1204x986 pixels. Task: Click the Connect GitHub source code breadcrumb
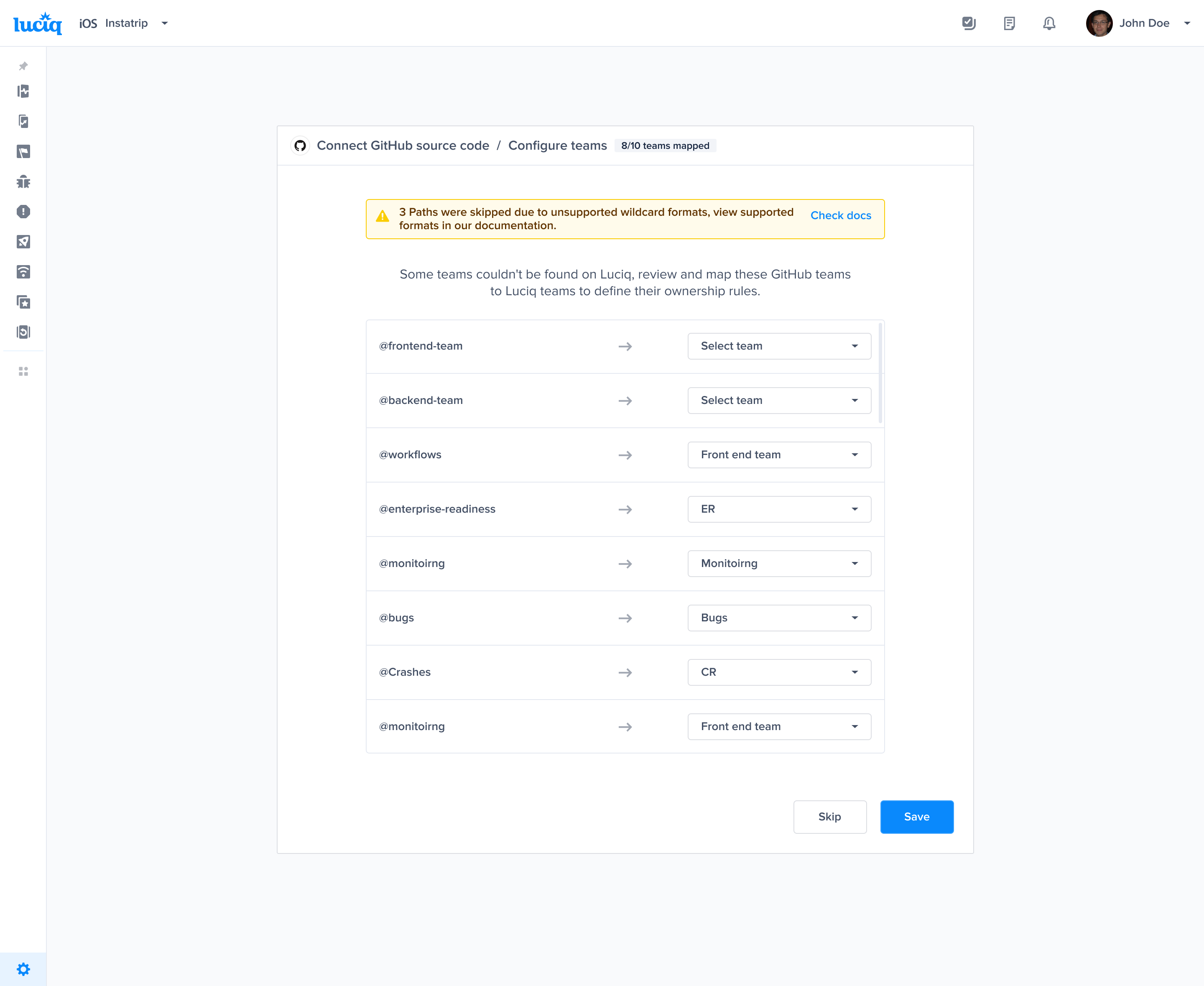(x=403, y=146)
